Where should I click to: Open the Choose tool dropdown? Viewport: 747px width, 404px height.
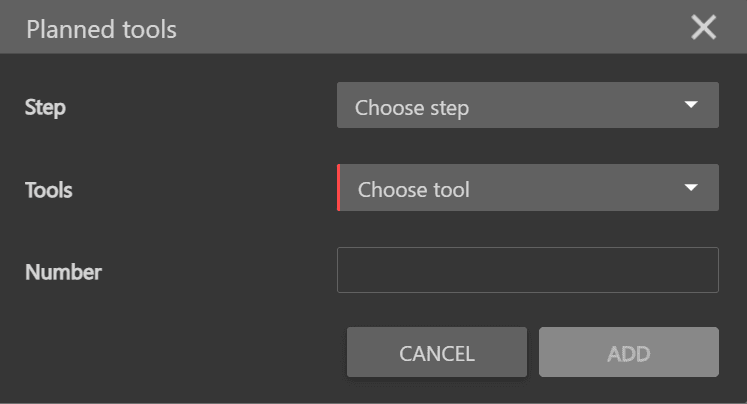527,188
